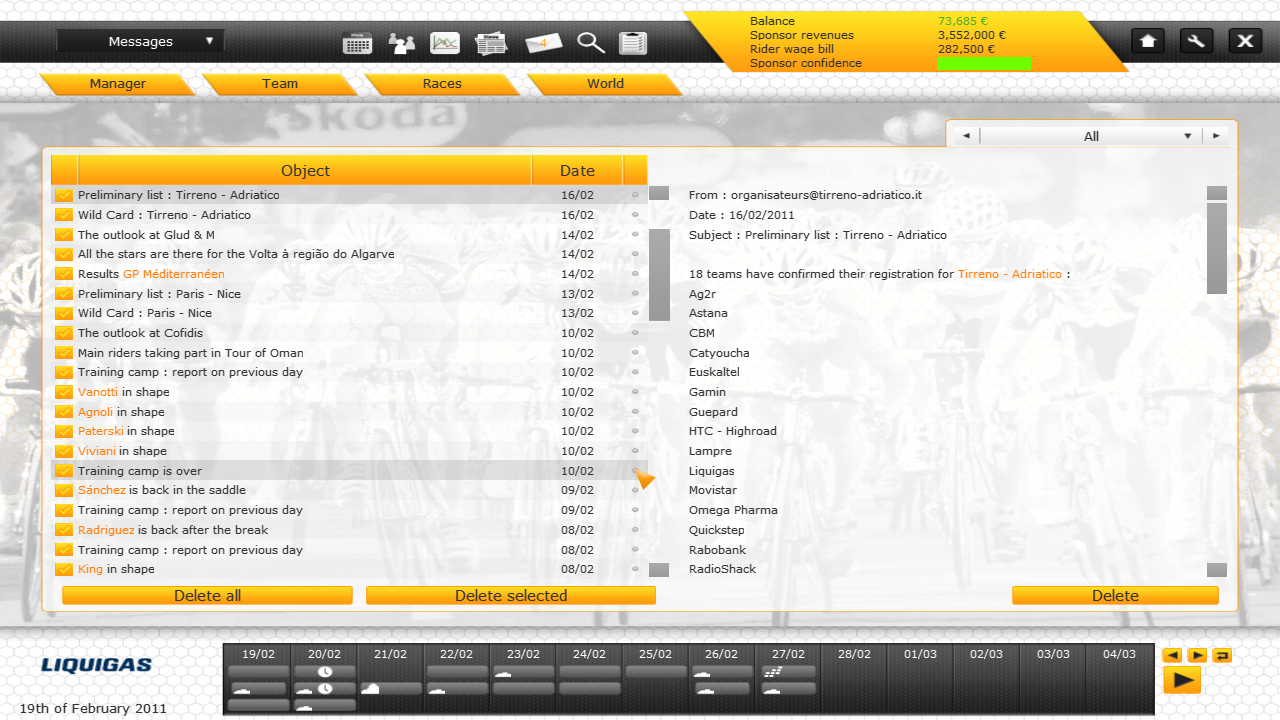Click the message list scrollbar thumb
The image size is (1280, 720).
(x=659, y=275)
